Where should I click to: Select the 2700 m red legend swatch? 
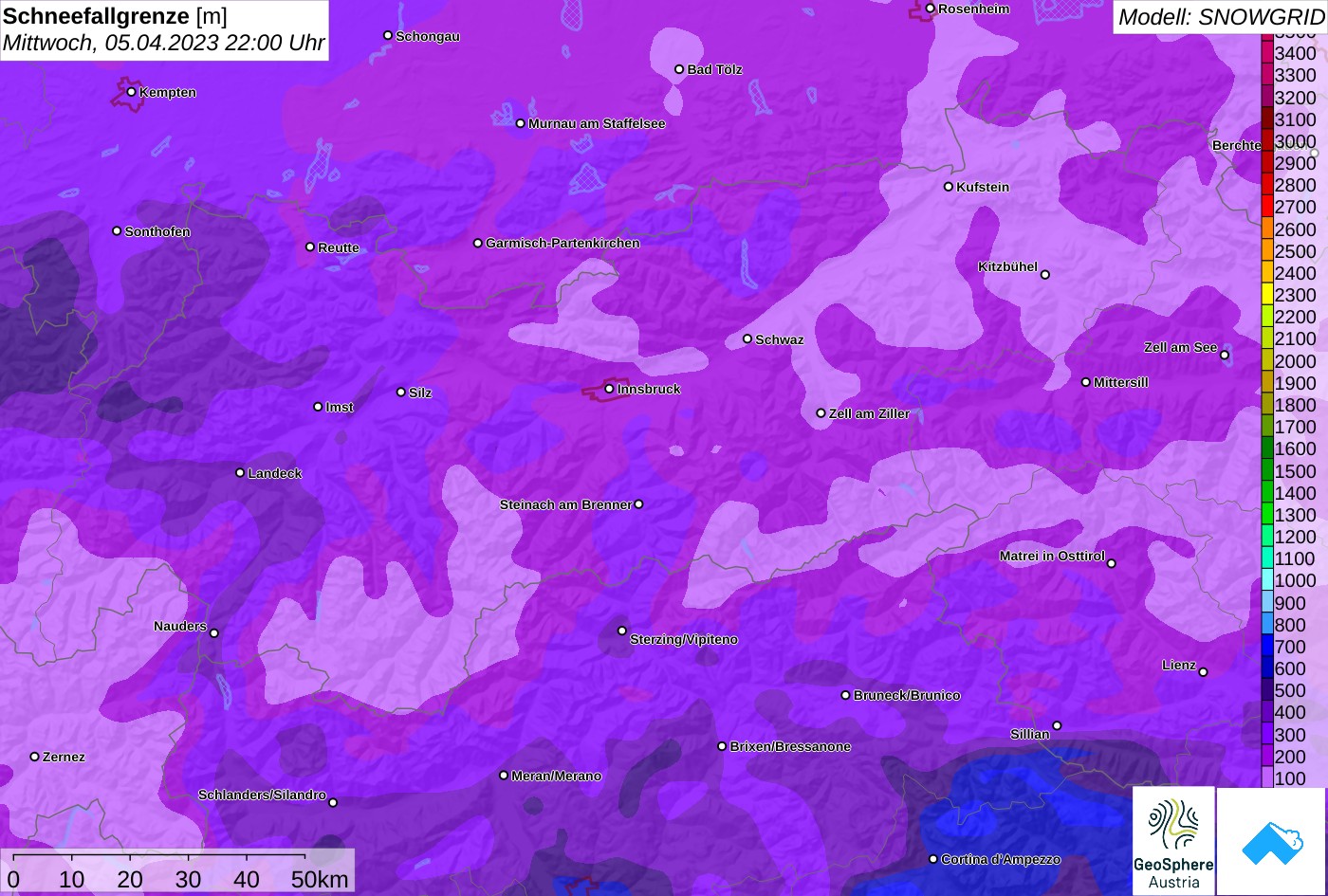1266,207
